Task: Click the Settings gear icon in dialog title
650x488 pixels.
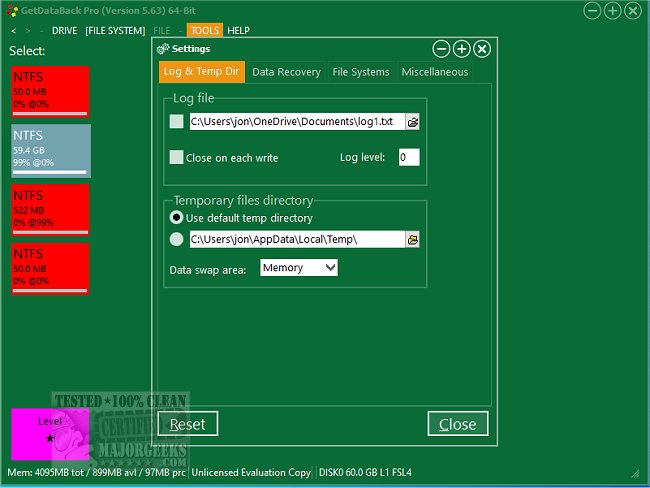Action: coord(163,49)
